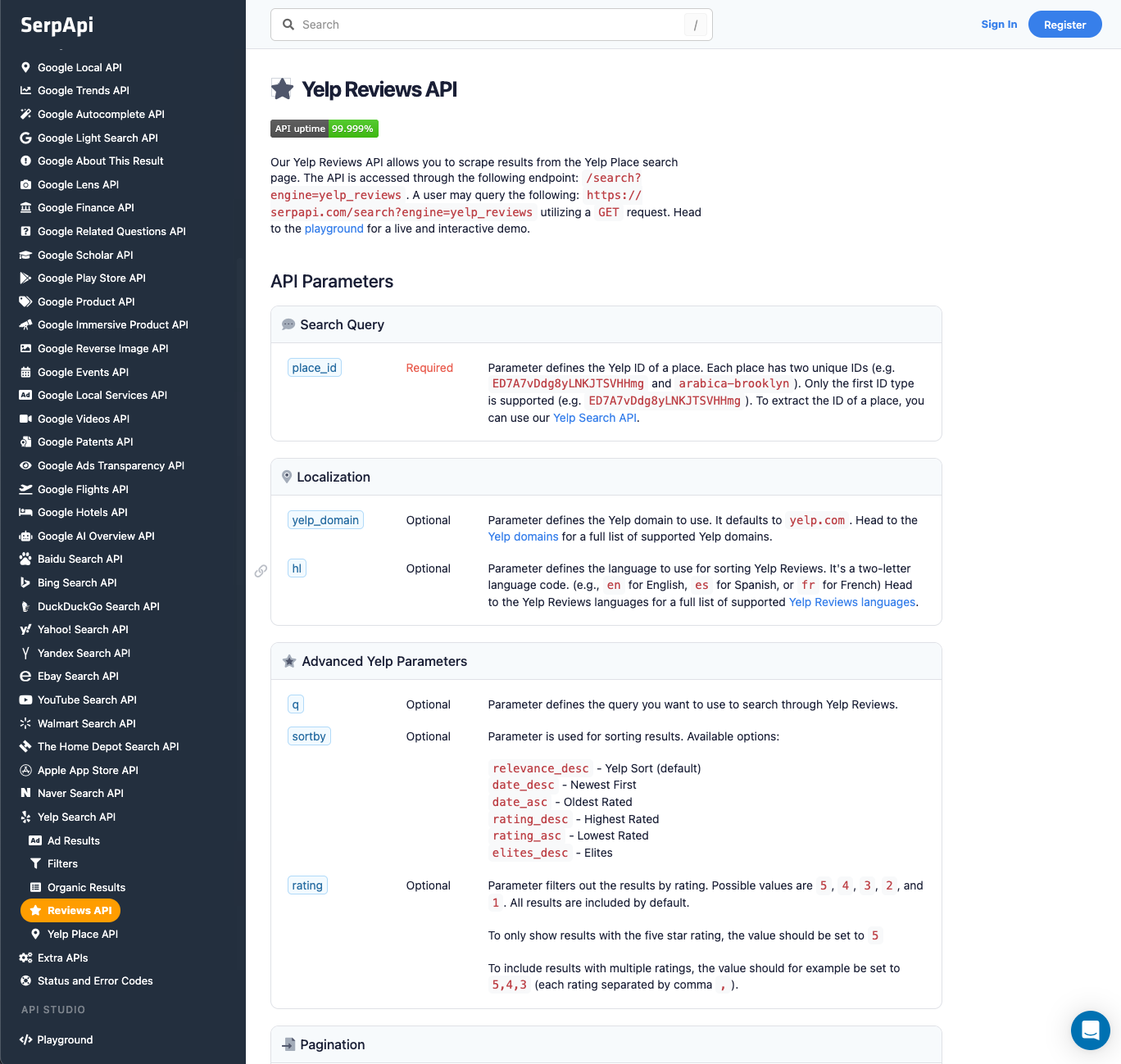Click the Google Trends API chart icon
The image size is (1121, 1064).
(25, 90)
